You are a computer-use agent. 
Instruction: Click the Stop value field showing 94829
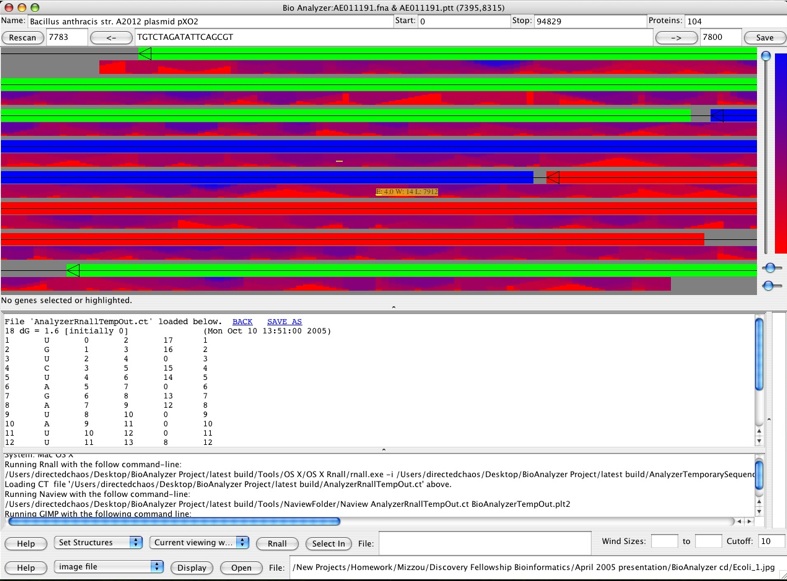click(x=590, y=21)
